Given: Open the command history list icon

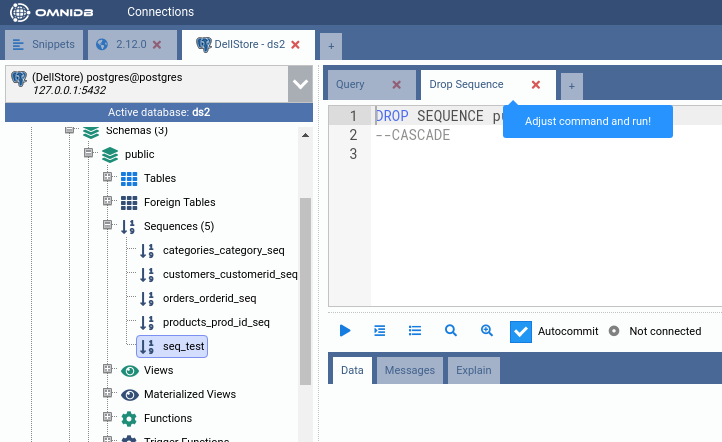Looking at the screenshot, I should (415, 331).
